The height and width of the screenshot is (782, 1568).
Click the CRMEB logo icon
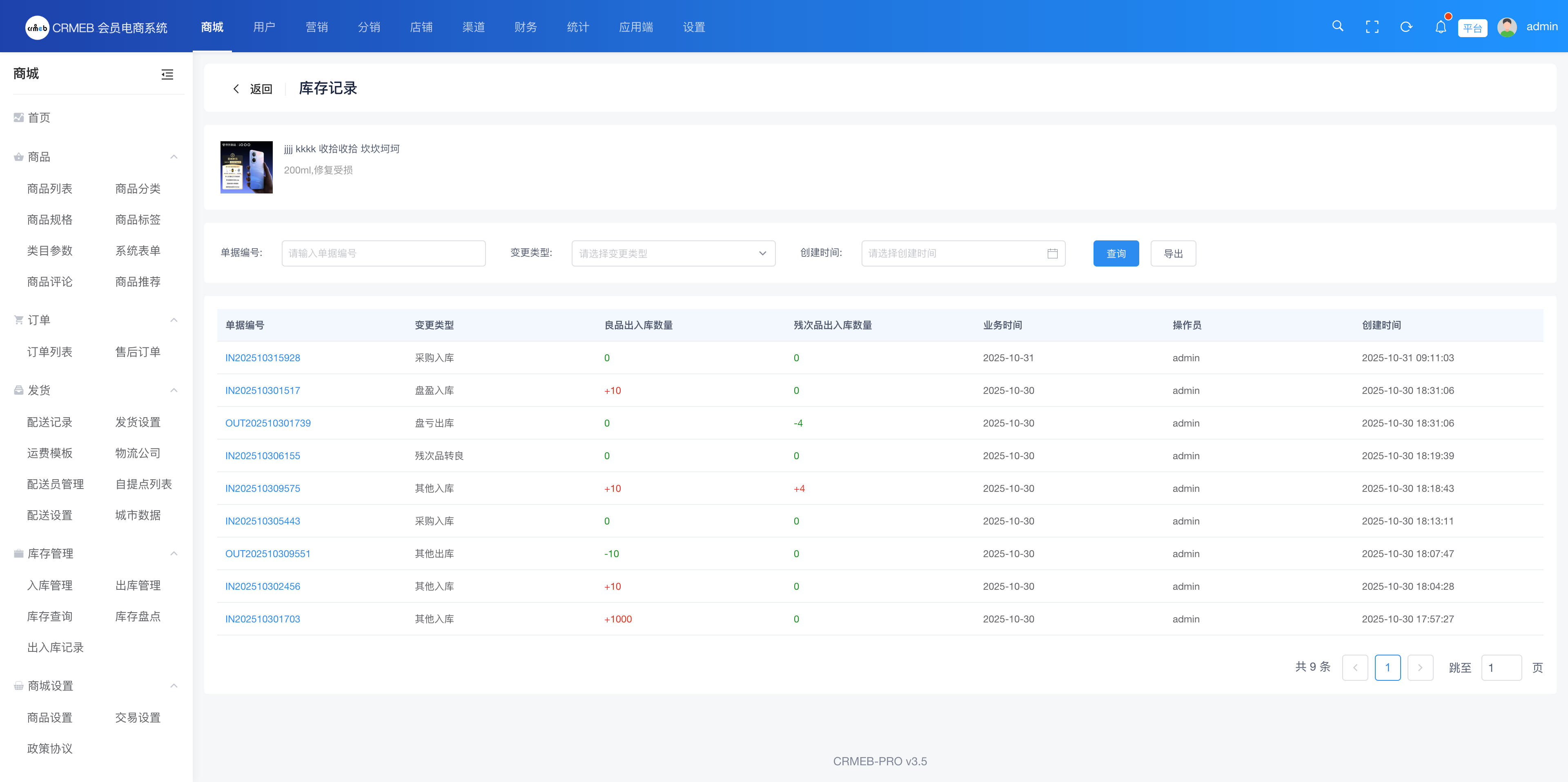click(x=37, y=27)
